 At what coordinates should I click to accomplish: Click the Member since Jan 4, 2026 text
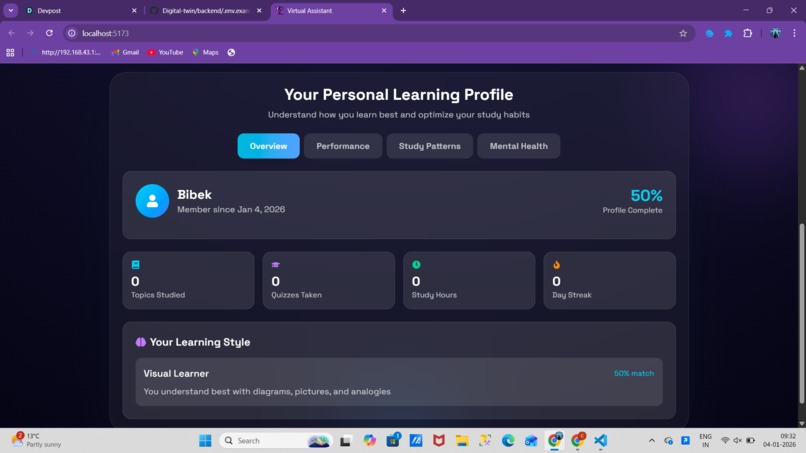[x=231, y=209]
